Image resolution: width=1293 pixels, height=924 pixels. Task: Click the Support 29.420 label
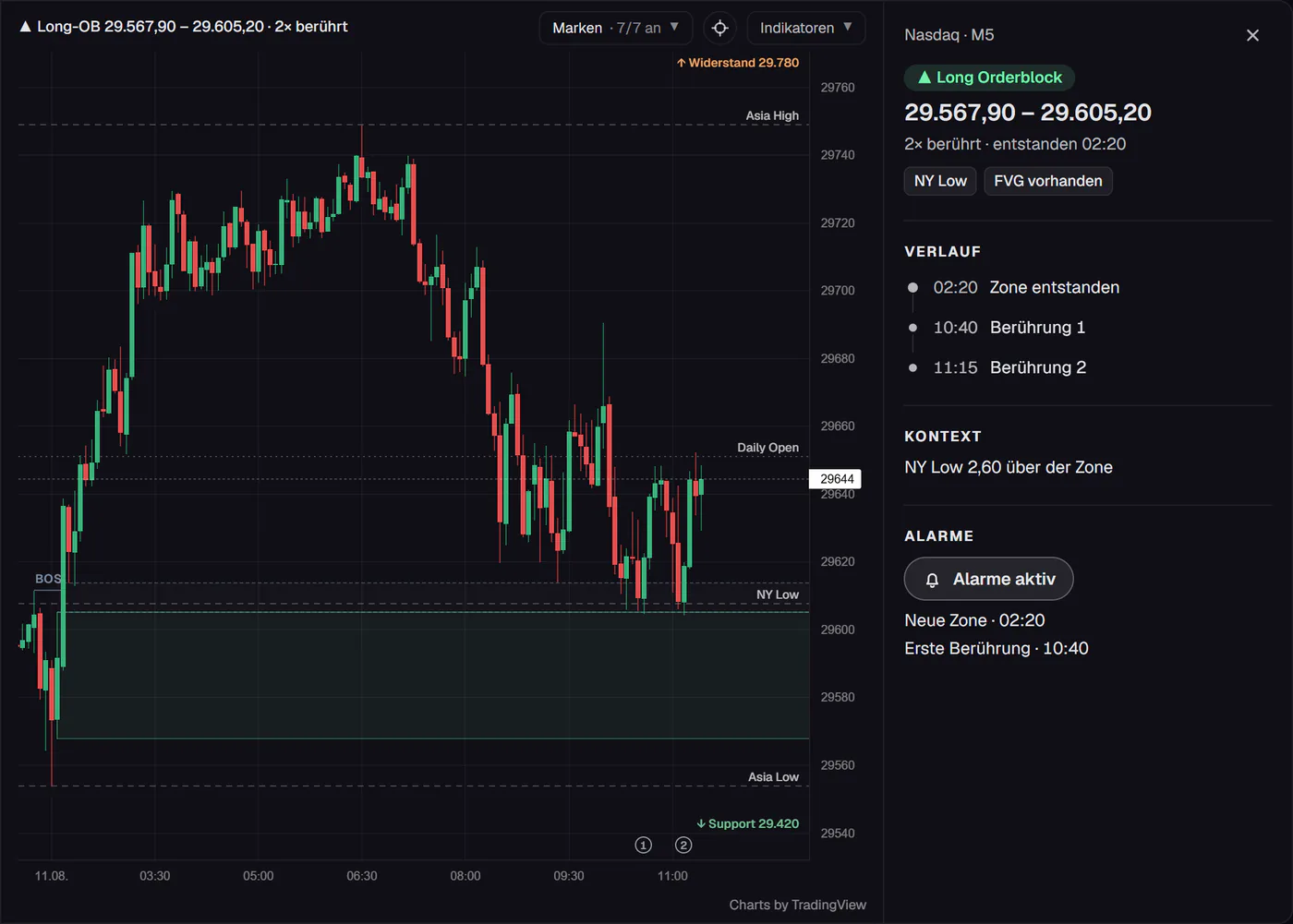(748, 823)
